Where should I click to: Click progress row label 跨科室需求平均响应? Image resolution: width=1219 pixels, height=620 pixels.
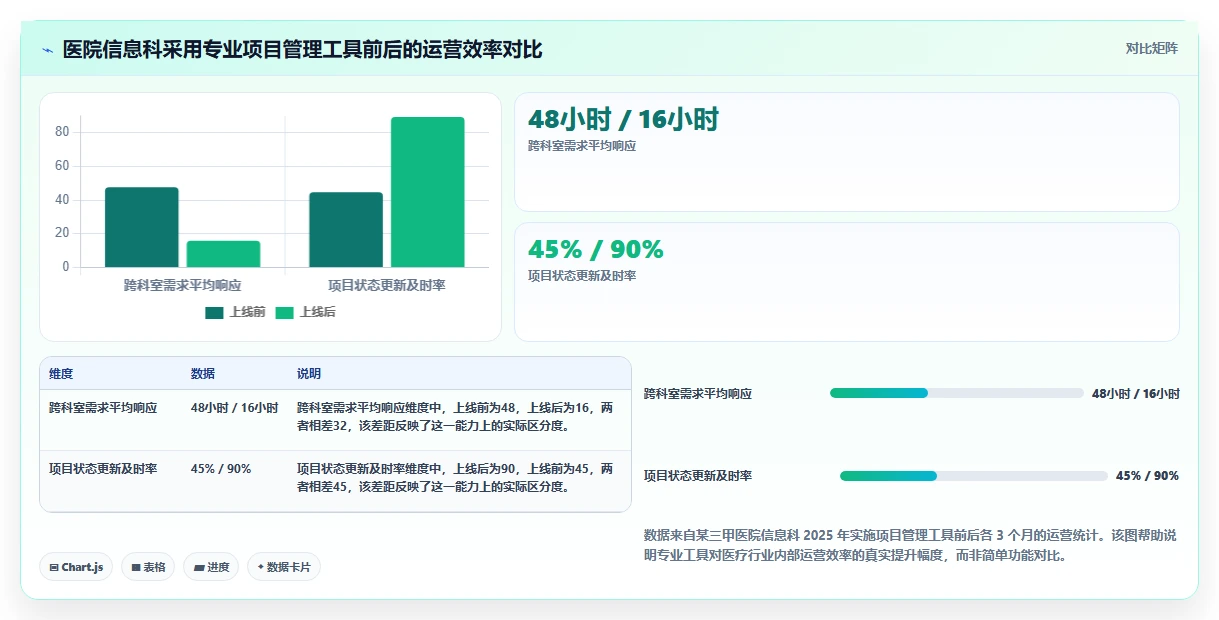698,394
